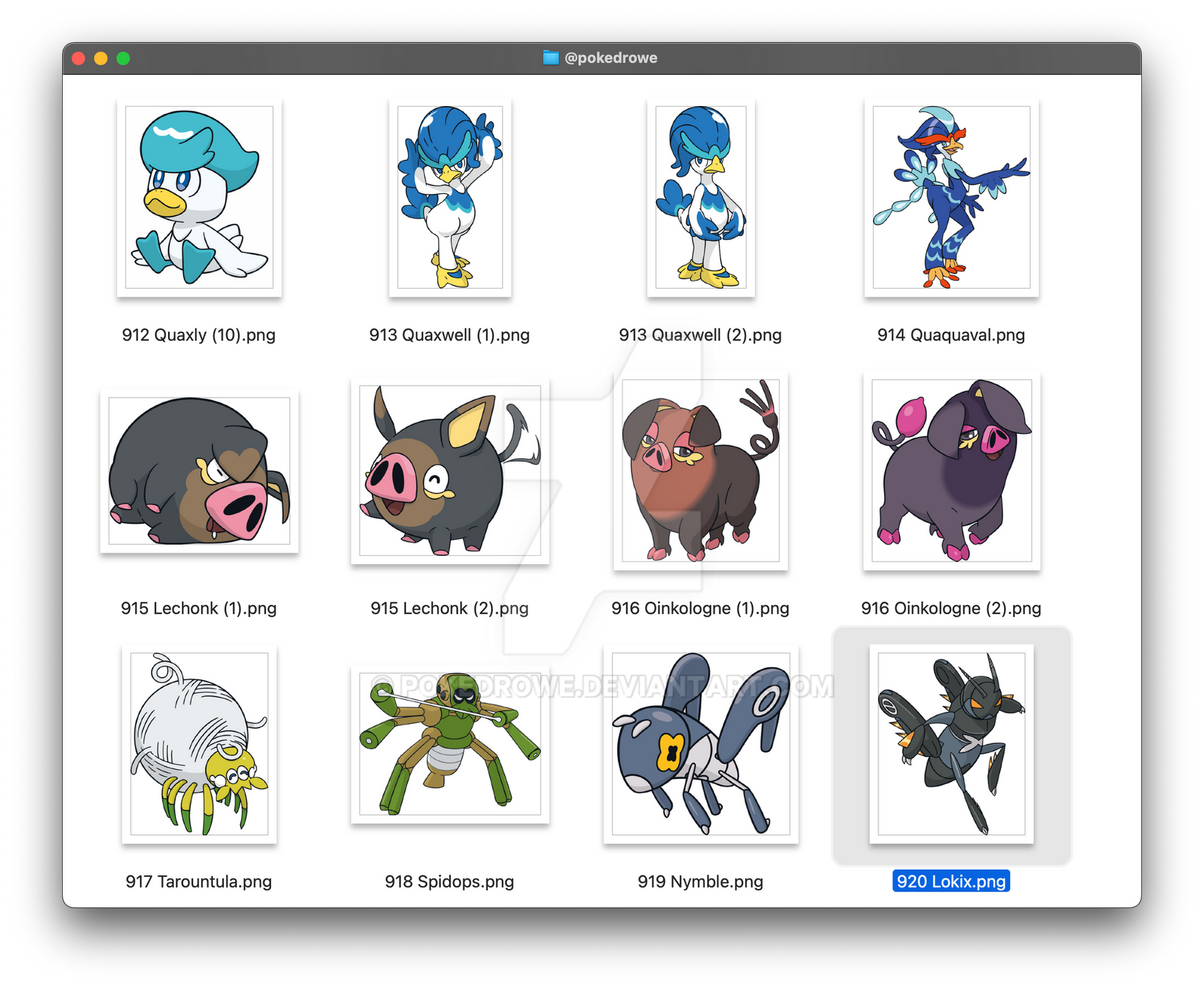Close the @pokedrowe window with red button

pyautogui.click(x=78, y=58)
